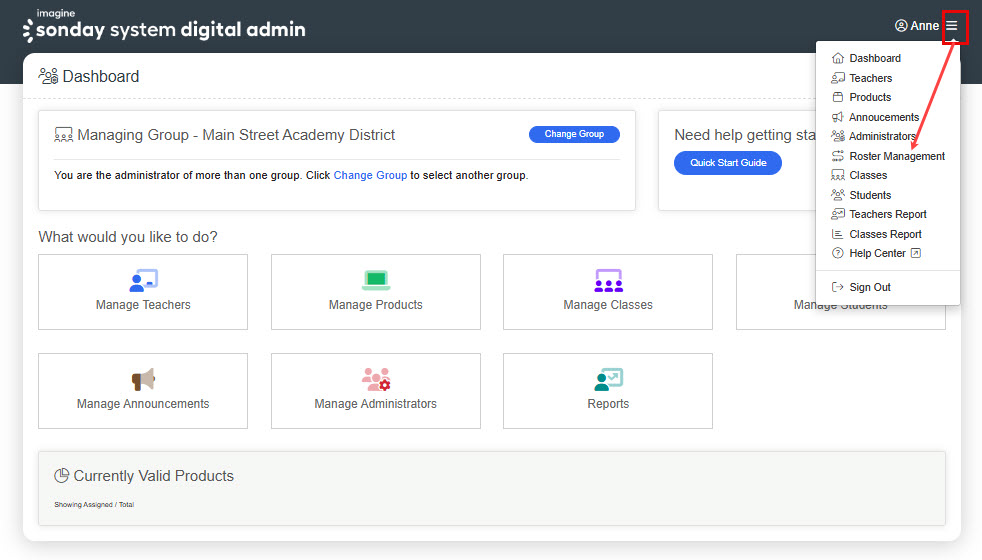Screen dimensions: 982x560
Task: Choose Teachers Report from the menu
Action: pos(887,214)
